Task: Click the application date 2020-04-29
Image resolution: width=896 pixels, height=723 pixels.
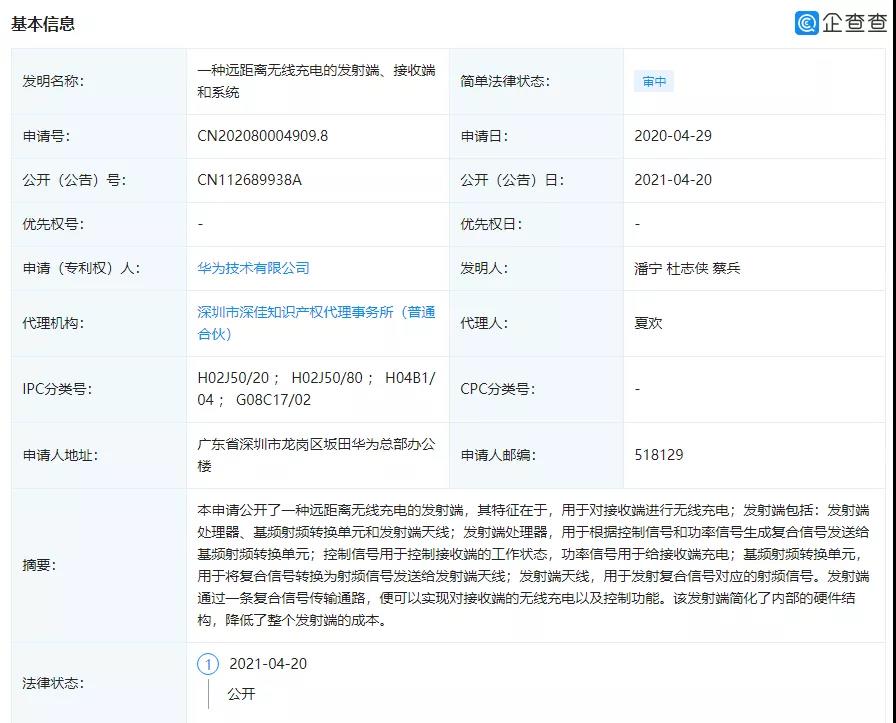Action: click(673, 136)
